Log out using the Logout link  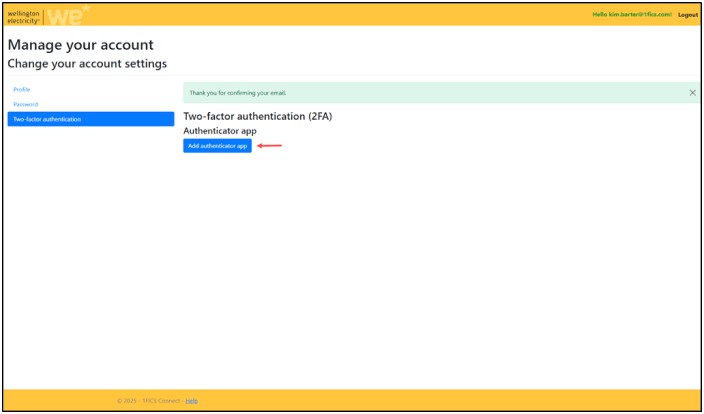[x=687, y=15]
